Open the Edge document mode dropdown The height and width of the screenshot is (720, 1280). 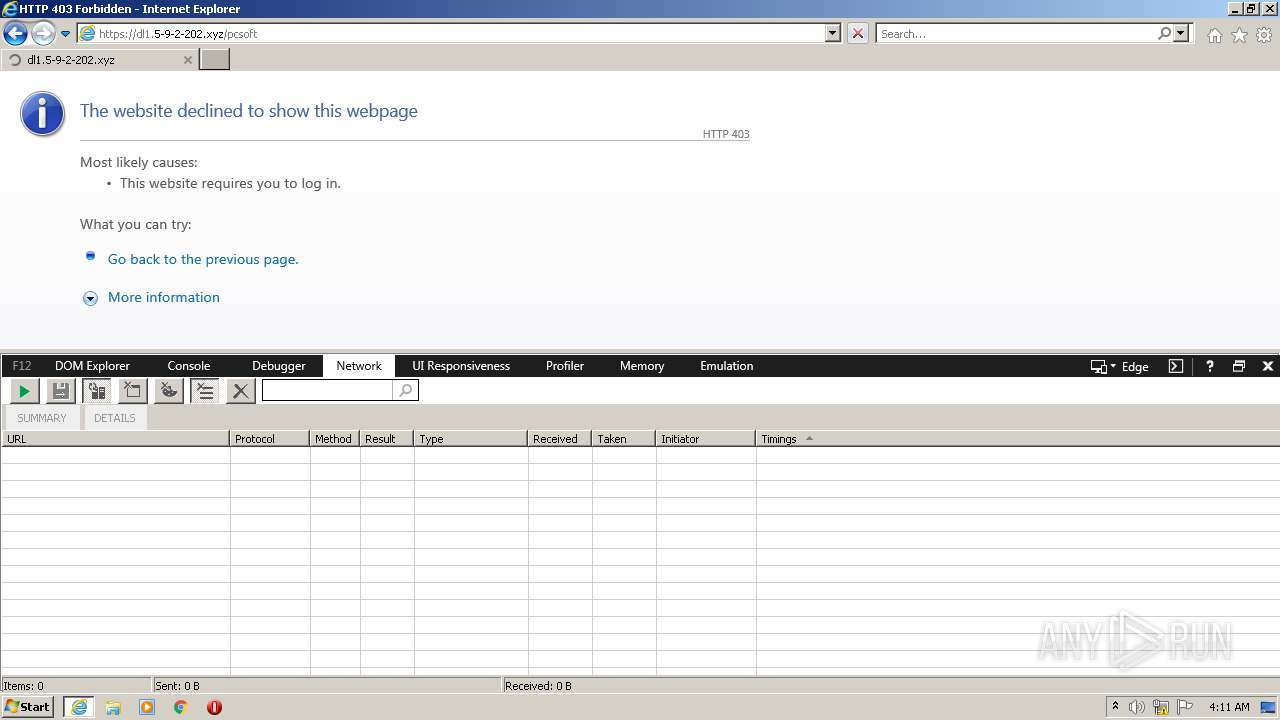(1120, 366)
